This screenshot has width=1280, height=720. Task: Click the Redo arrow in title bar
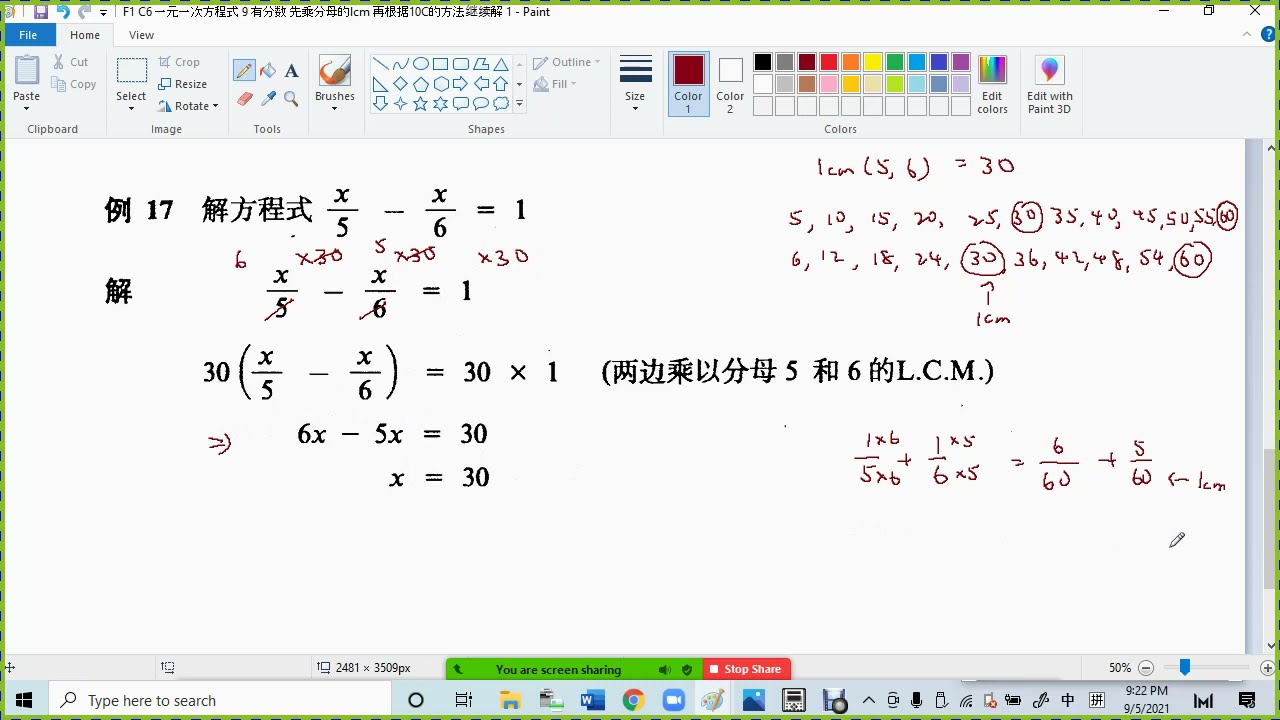(84, 12)
